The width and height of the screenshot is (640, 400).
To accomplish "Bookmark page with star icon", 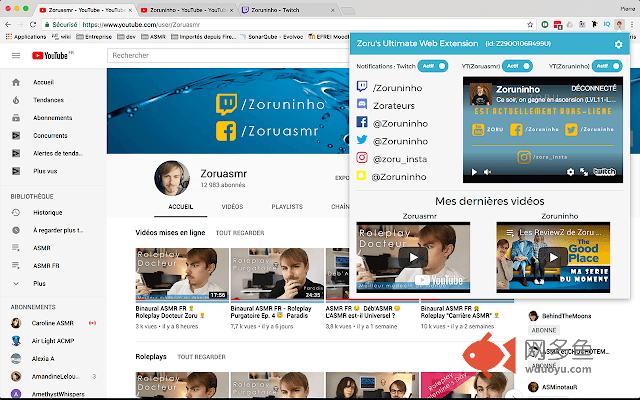I will pos(530,24).
